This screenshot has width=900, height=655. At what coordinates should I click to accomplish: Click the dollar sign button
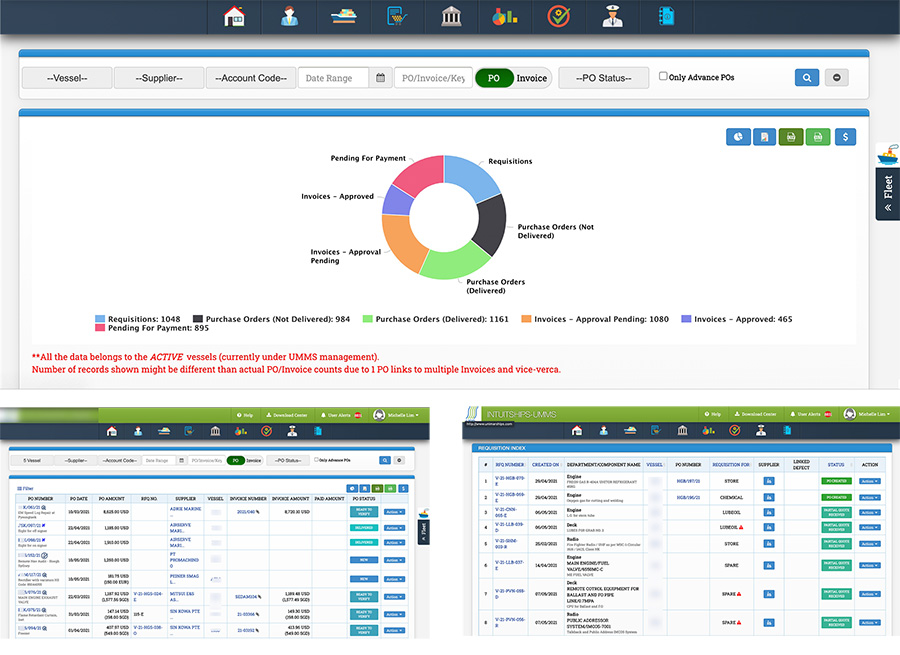coord(845,137)
